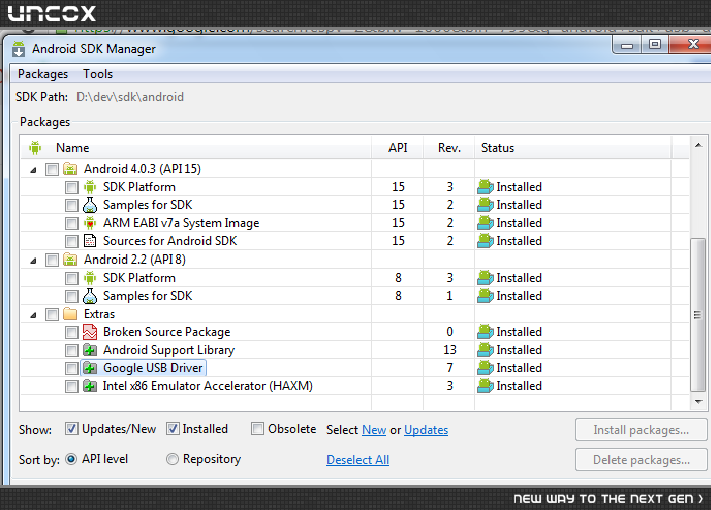Collapse the Android 4.0.3 (API 15) group
Image resolution: width=711 pixels, height=510 pixels.
coord(33,169)
